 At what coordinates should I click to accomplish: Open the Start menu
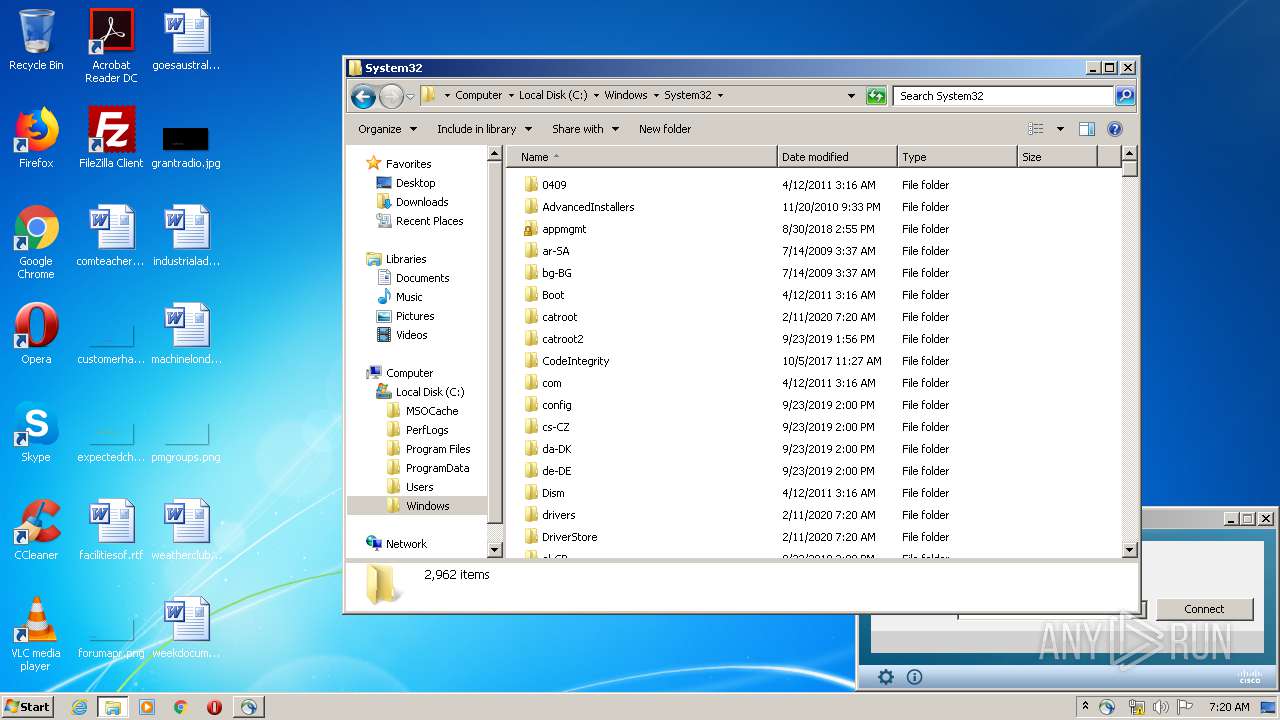pyautogui.click(x=27, y=707)
